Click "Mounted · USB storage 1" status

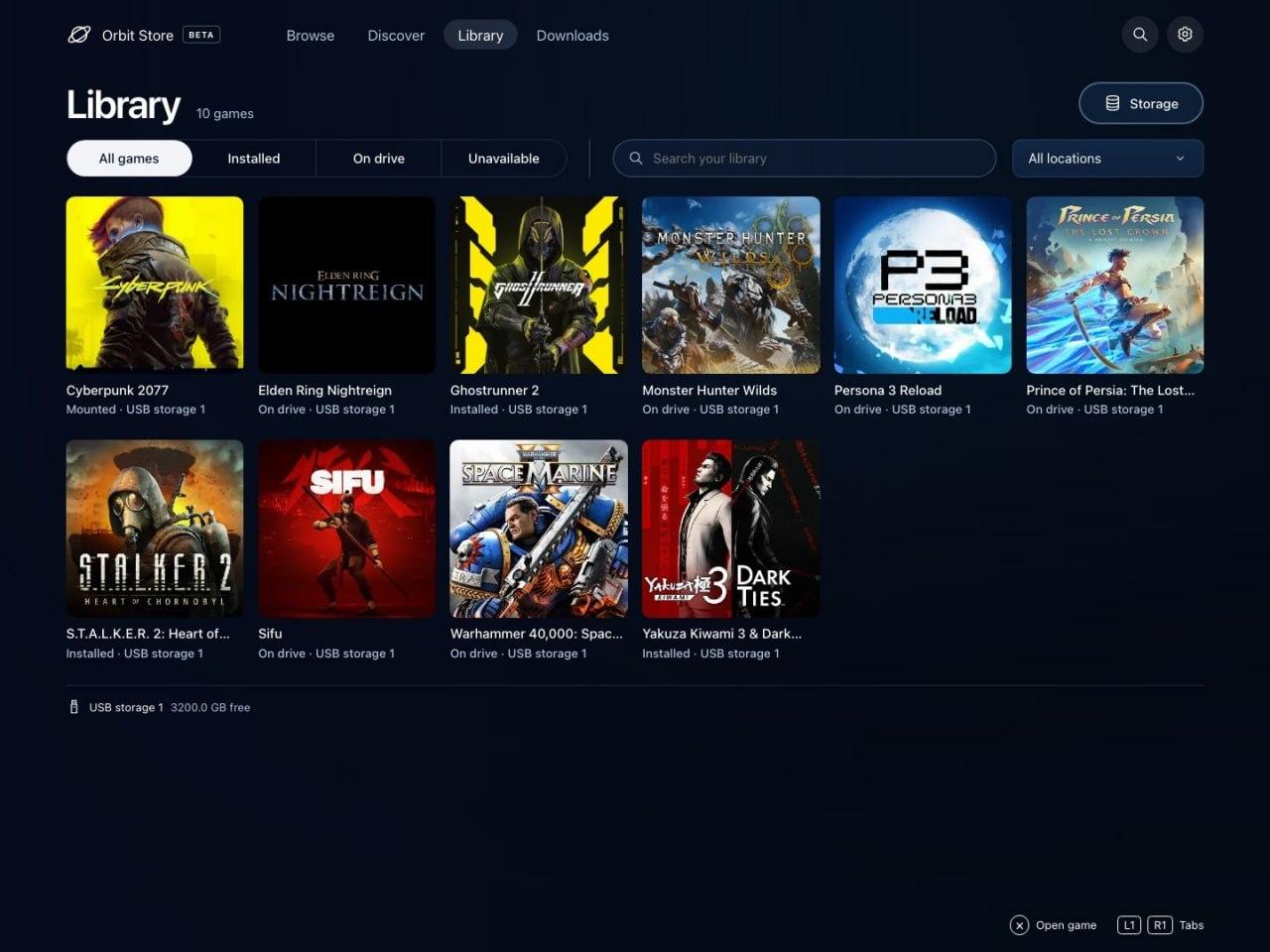pos(136,410)
